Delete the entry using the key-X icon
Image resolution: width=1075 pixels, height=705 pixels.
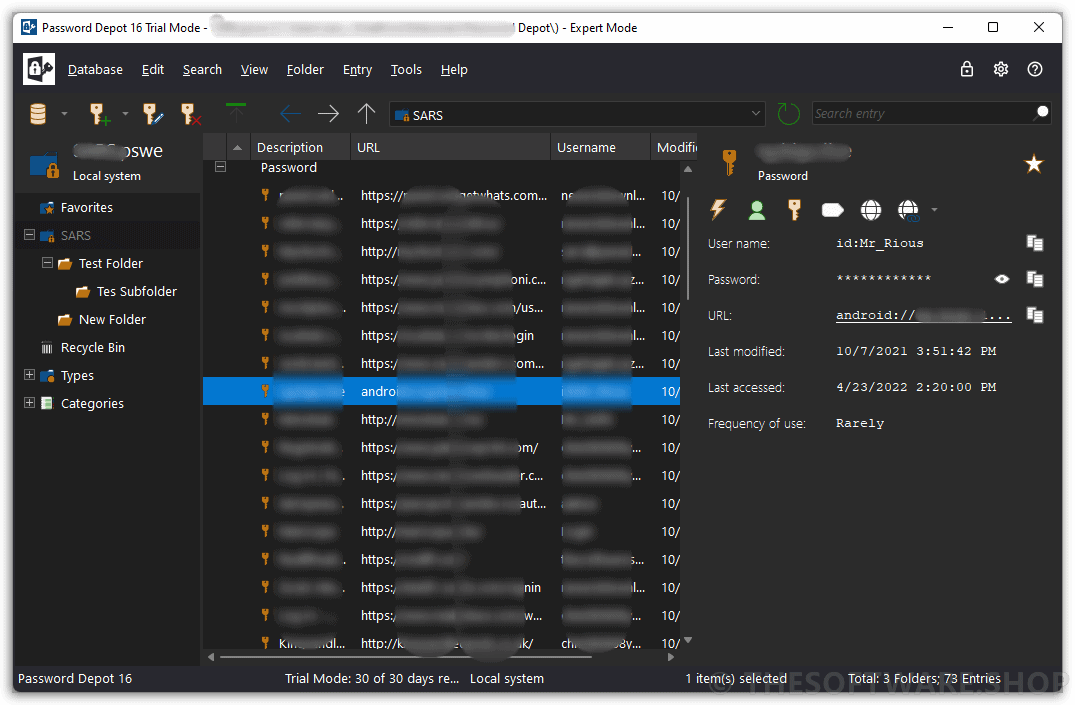coord(190,114)
